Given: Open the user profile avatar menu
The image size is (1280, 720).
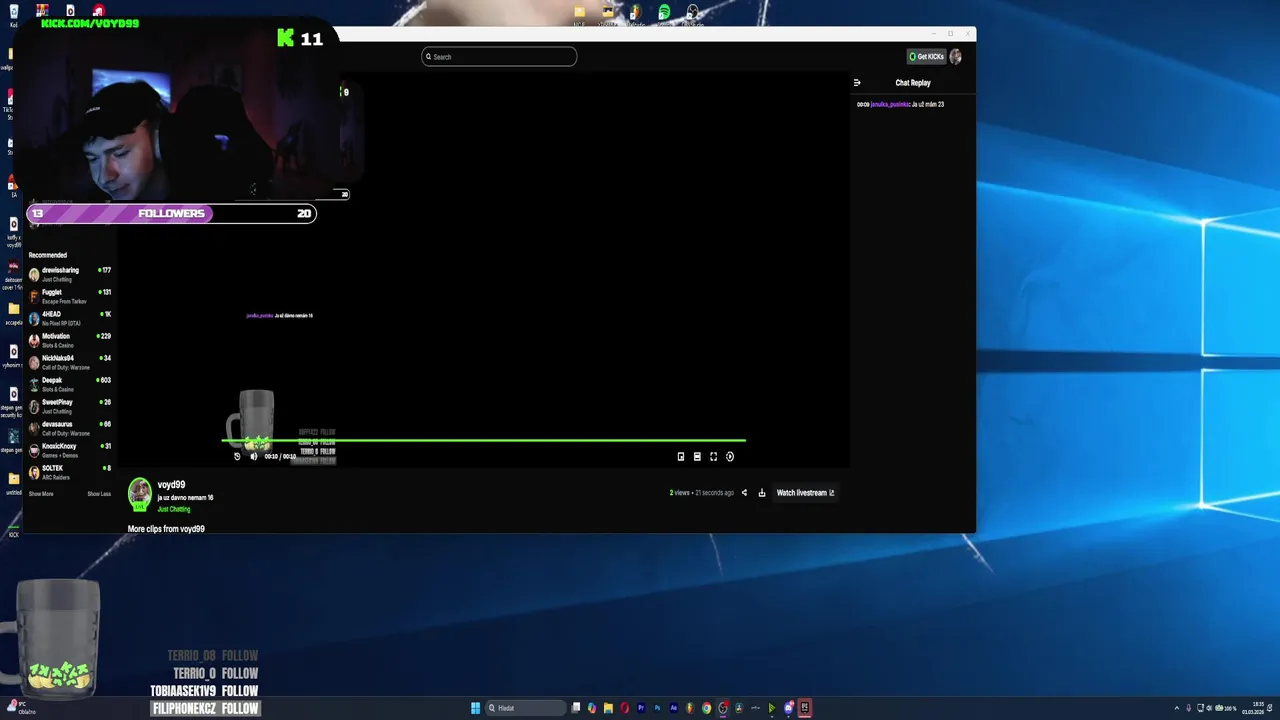Looking at the screenshot, I should pyautogui.click(x=956, y=57).
